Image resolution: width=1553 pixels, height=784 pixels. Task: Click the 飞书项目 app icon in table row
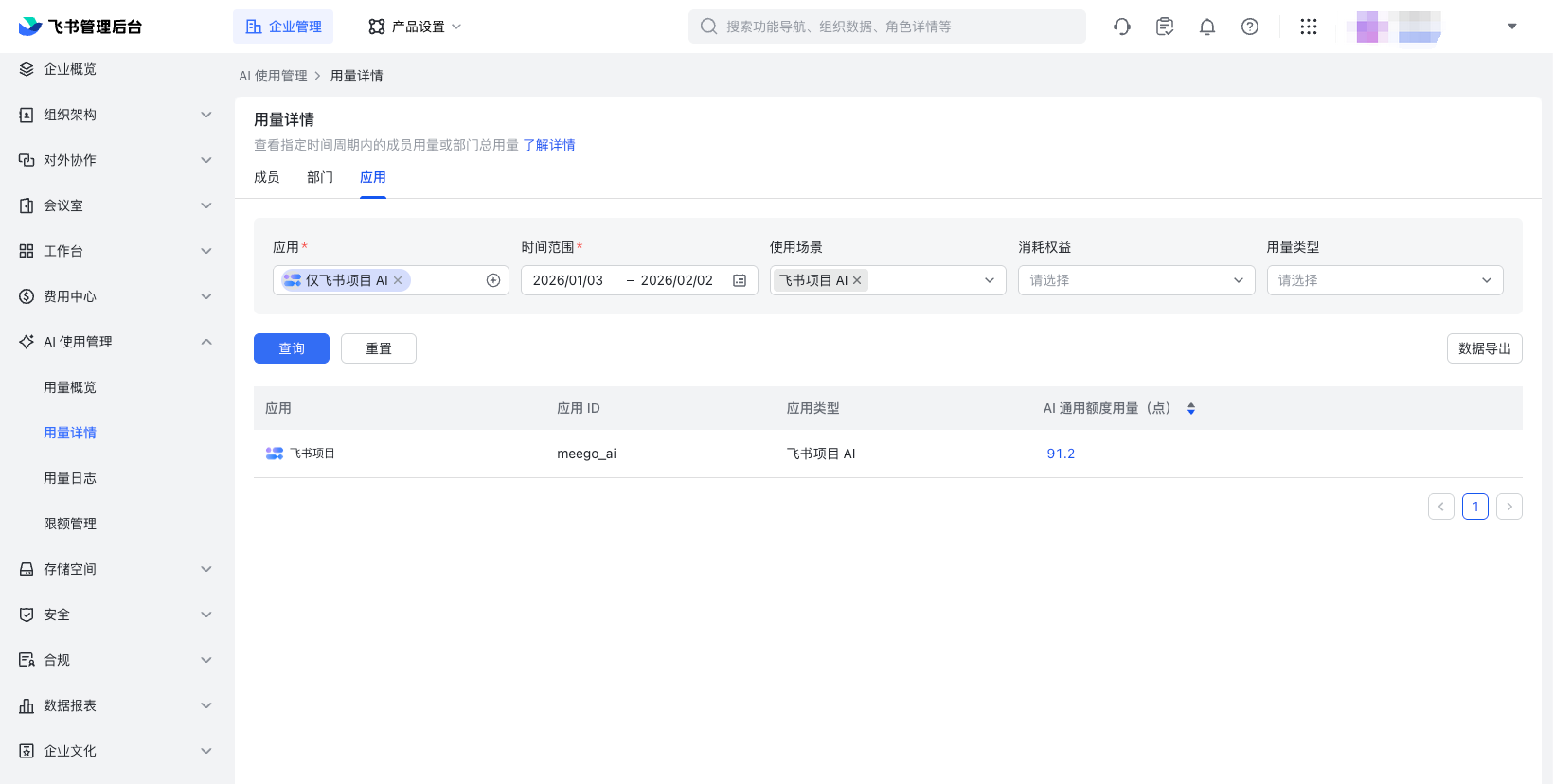[x=275, y=454]
